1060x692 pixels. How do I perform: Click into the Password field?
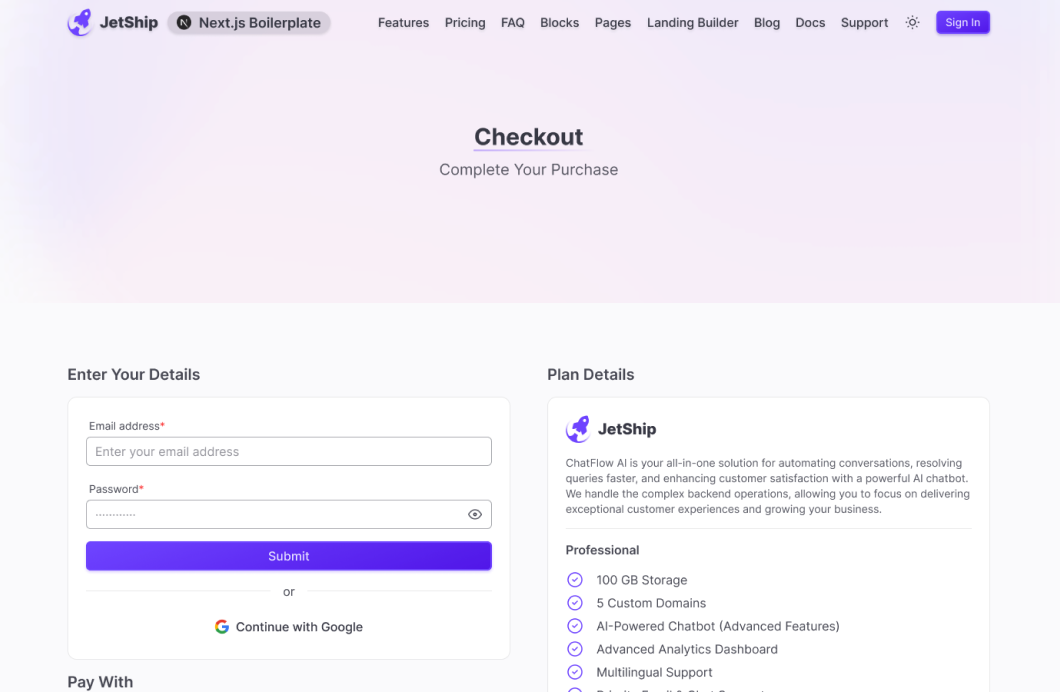pos(270,514)
